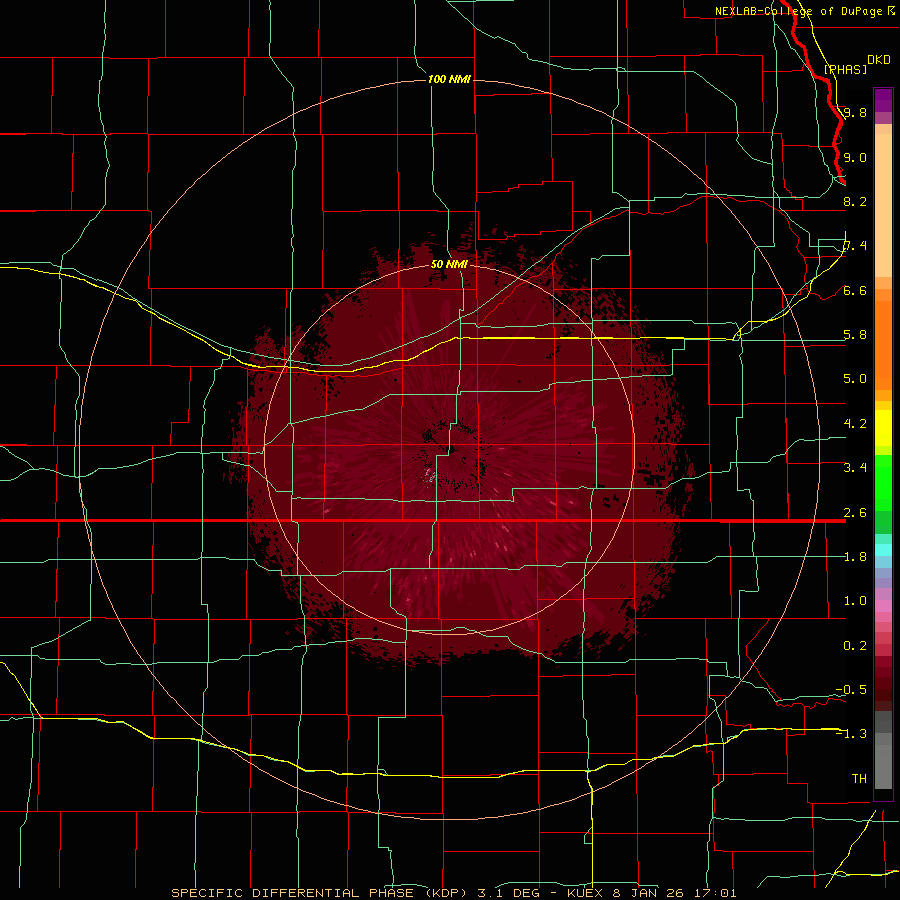This screenshot has width=900, height=900.
Task: Click the 8.2 scale value
Action: (x=855, y=201)
